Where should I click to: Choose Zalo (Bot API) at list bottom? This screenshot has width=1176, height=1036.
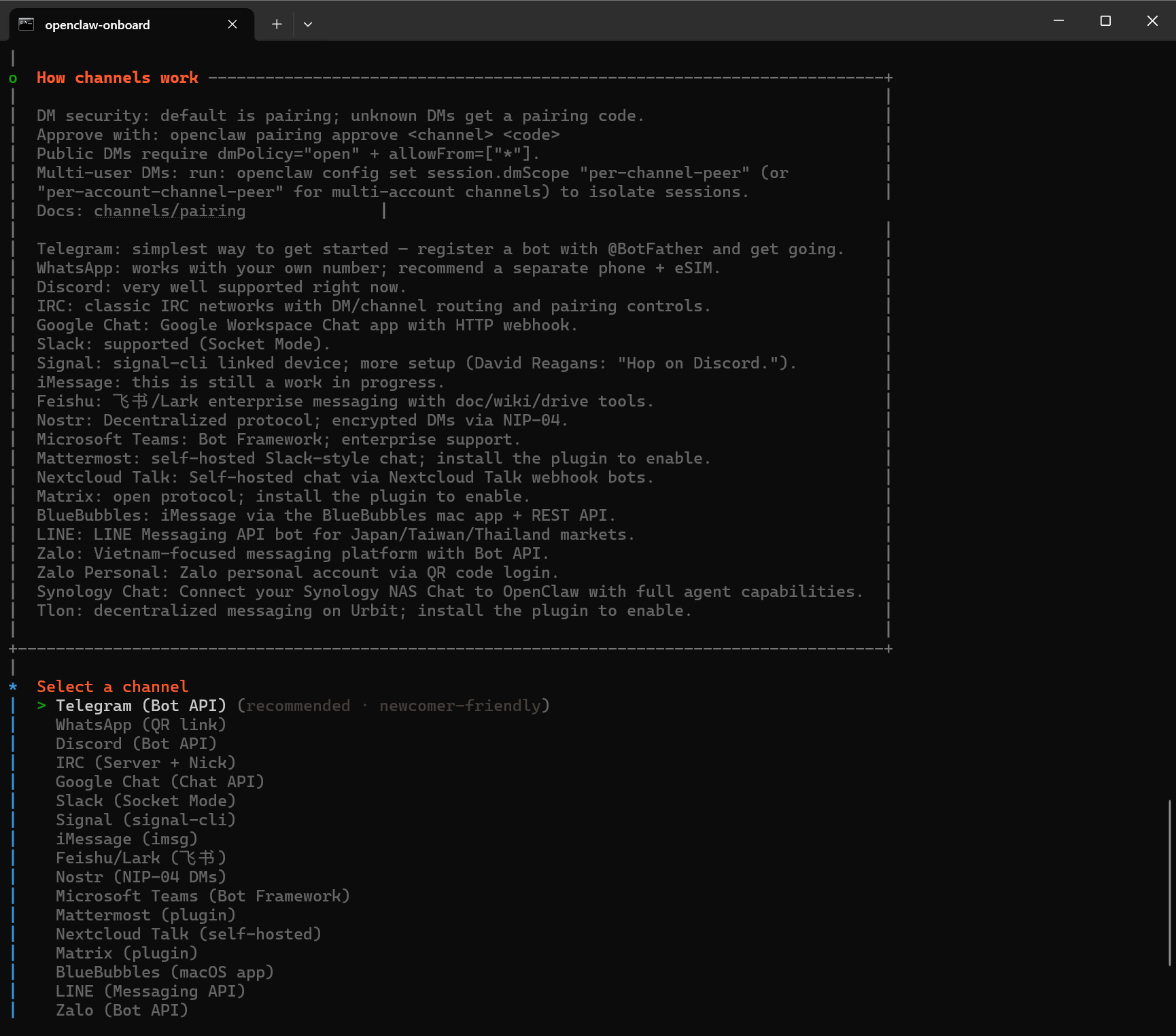[x=122, y=1010]
